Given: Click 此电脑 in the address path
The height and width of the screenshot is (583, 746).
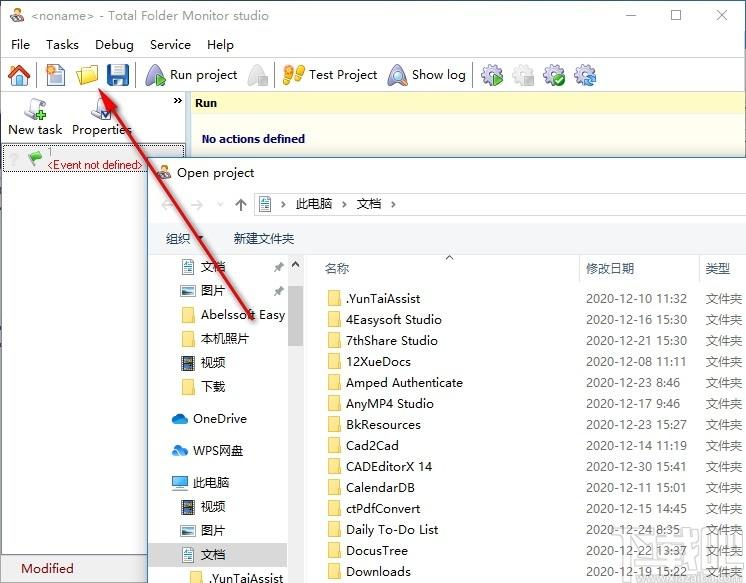Looking at the screenshot, I should pos(314,204).
